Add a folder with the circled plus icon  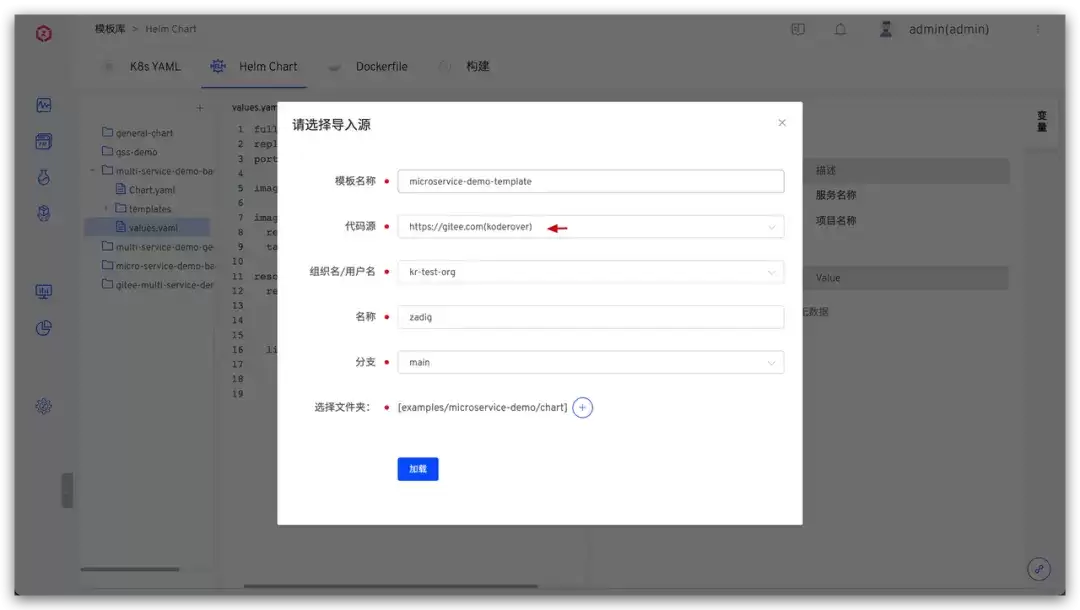pos(582,408)
